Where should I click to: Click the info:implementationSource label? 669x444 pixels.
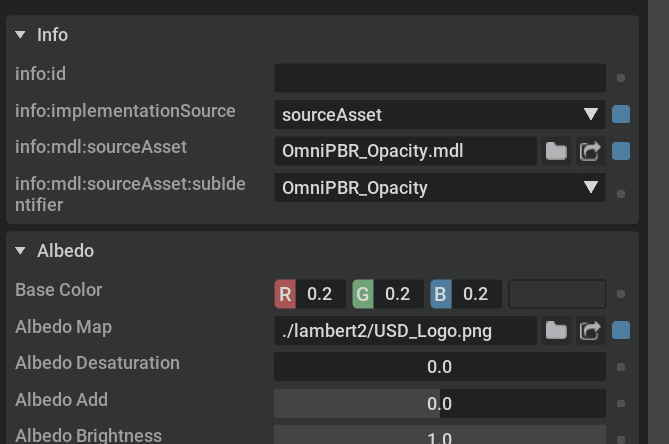(125, 111)
